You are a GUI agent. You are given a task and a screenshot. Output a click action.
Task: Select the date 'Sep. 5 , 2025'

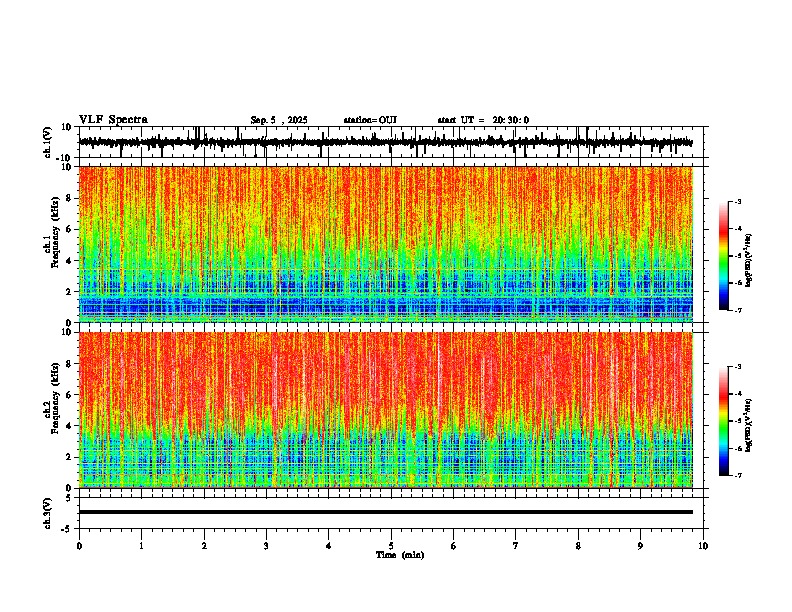click(x=279, y=120)
